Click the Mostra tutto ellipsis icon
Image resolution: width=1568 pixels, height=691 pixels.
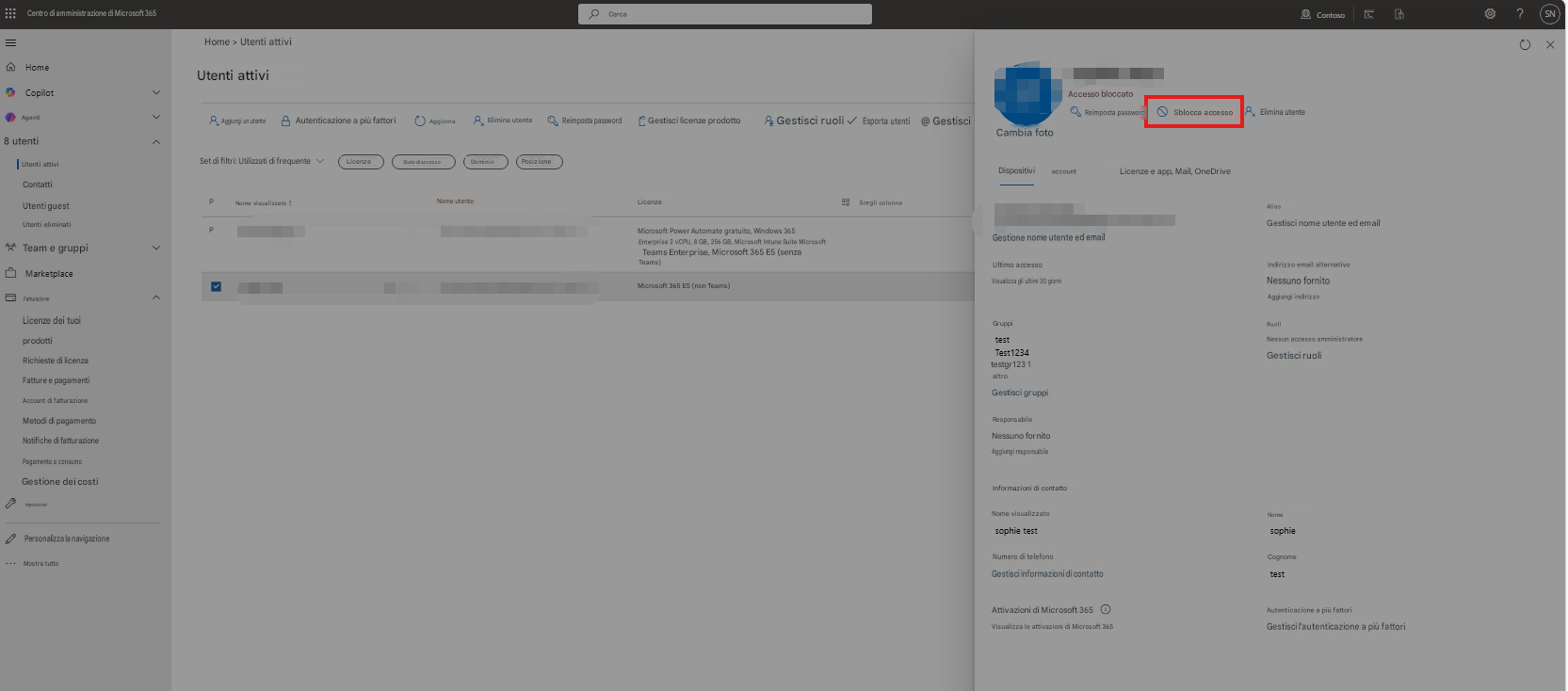tap(10, 563)
